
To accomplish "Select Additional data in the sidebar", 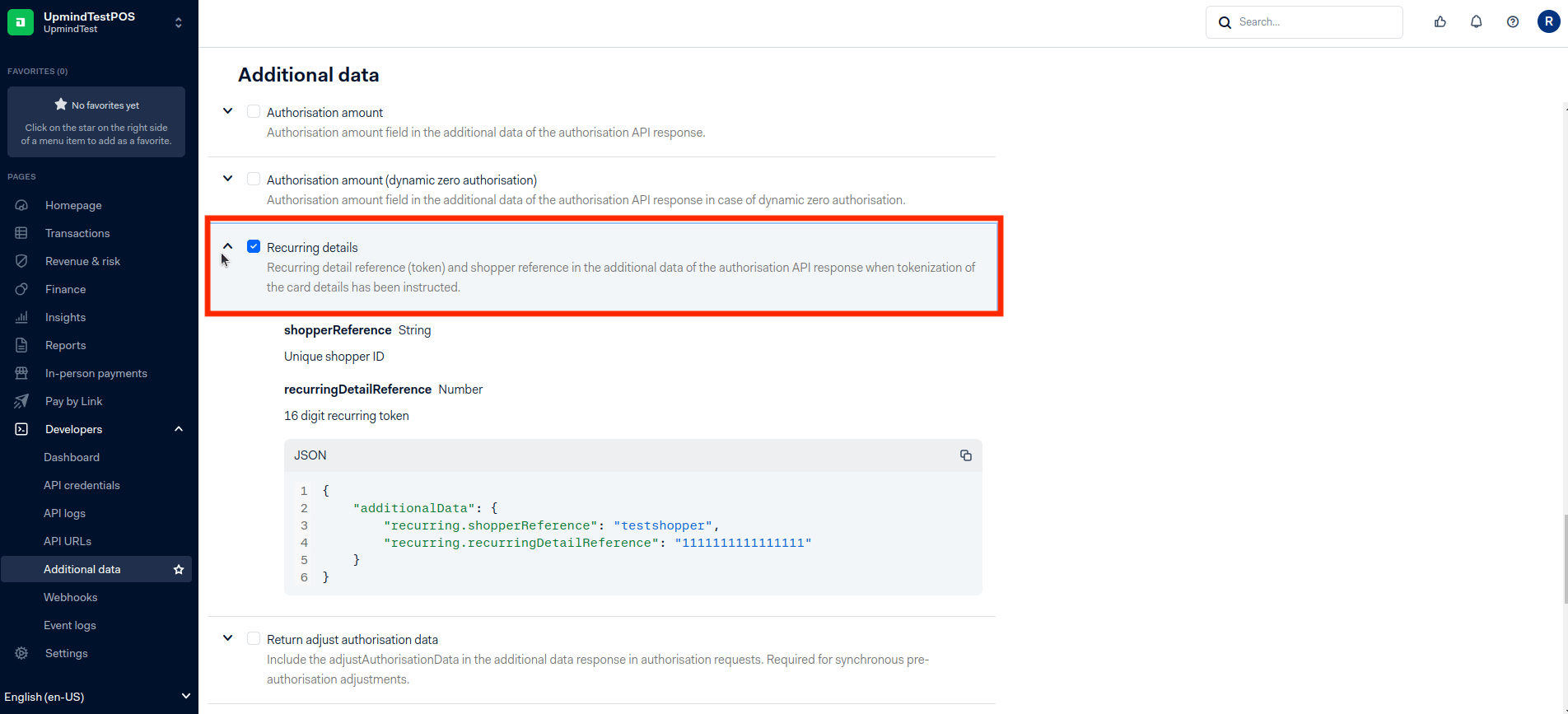I will click(x=96, y=569).
